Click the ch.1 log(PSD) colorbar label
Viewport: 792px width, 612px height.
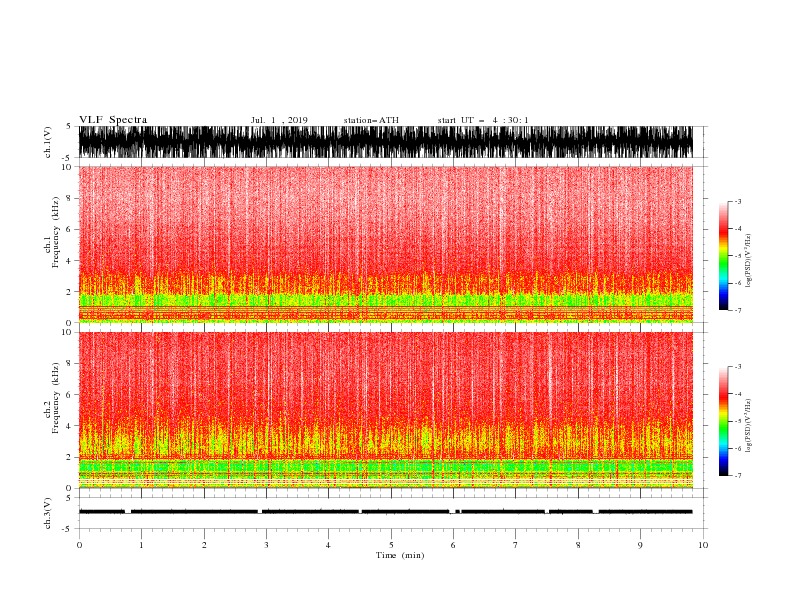pyautogui.click(x=749, y=260)
